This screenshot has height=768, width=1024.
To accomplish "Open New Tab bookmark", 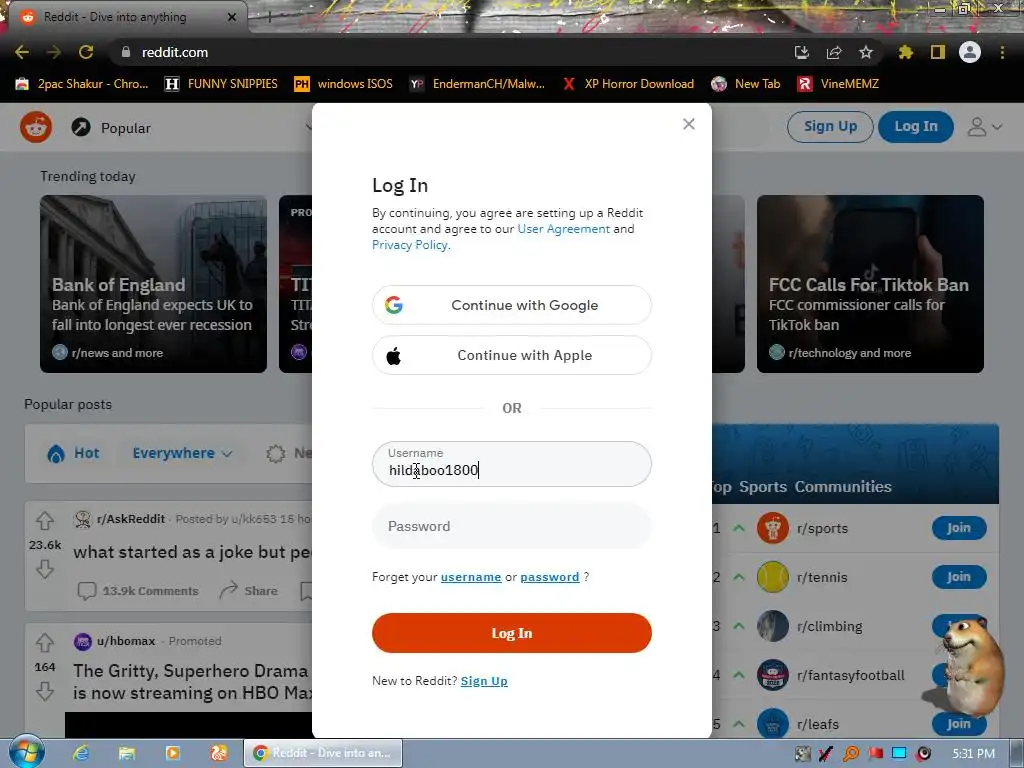I will point(746,84).
